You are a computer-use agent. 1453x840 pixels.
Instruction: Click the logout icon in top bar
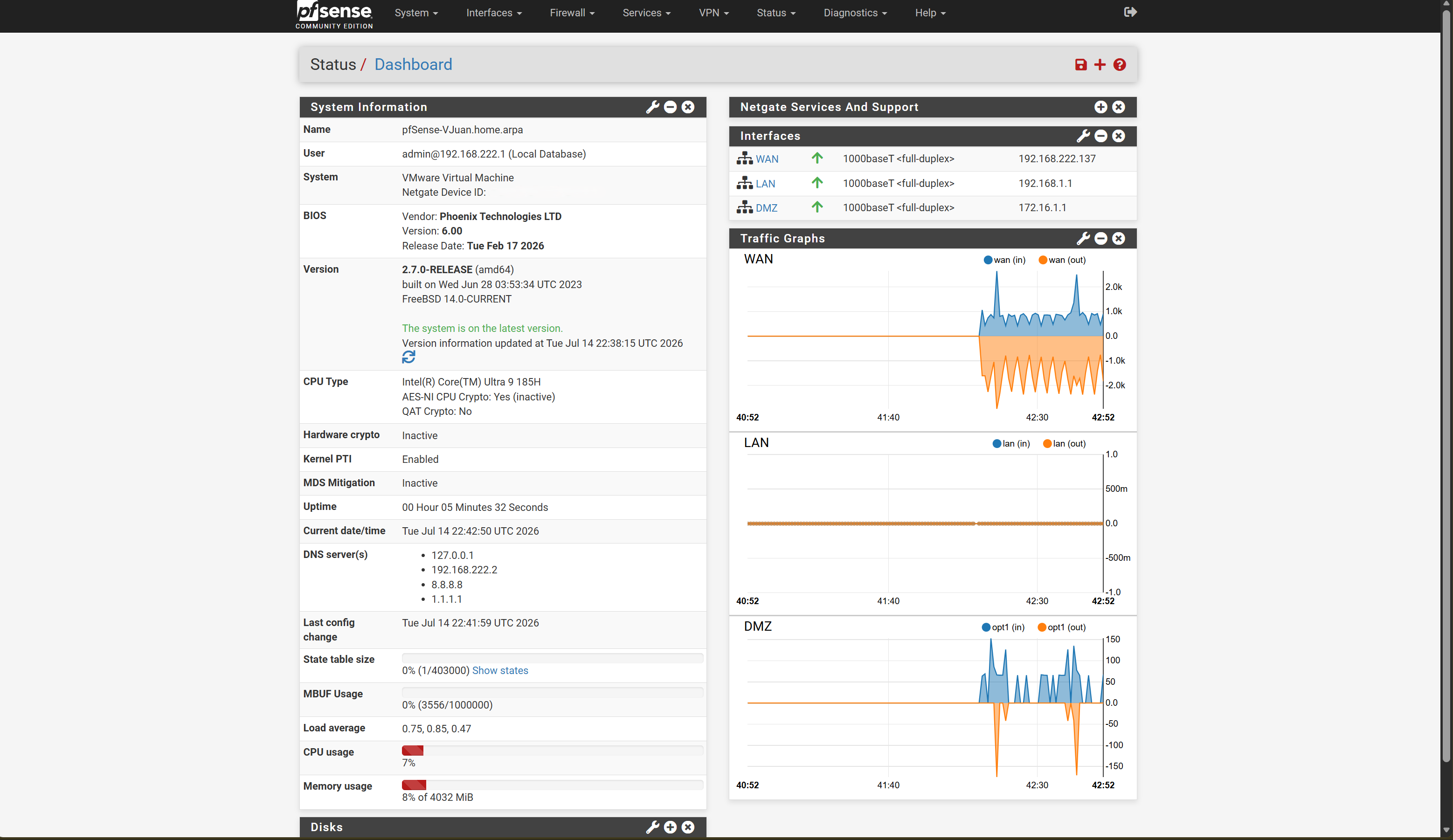(1130, 12)
